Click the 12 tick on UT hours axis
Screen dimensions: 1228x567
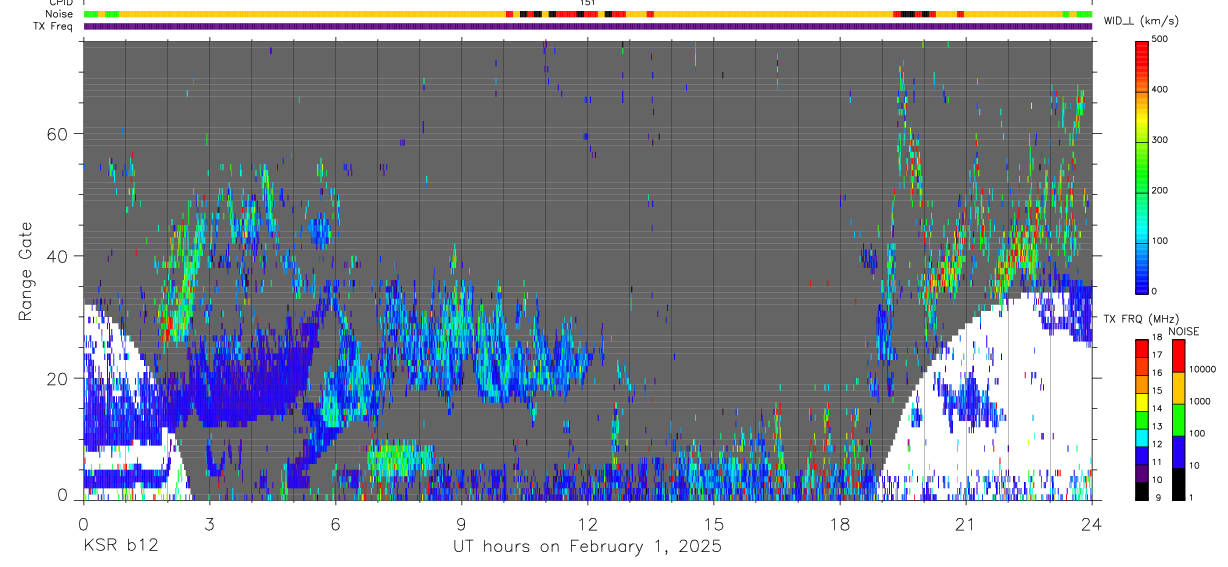tap(587, 523)
